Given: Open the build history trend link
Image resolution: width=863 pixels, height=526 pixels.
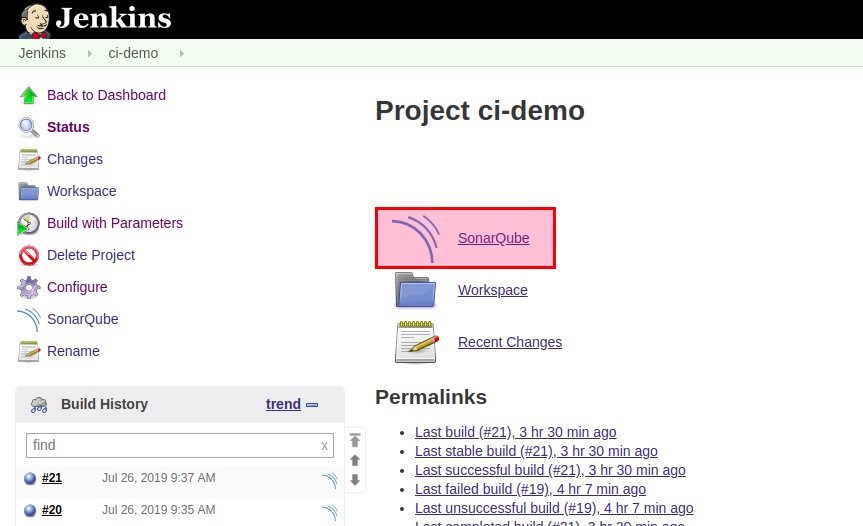Looking at the screenshot, I should click(x=283, y=404).
